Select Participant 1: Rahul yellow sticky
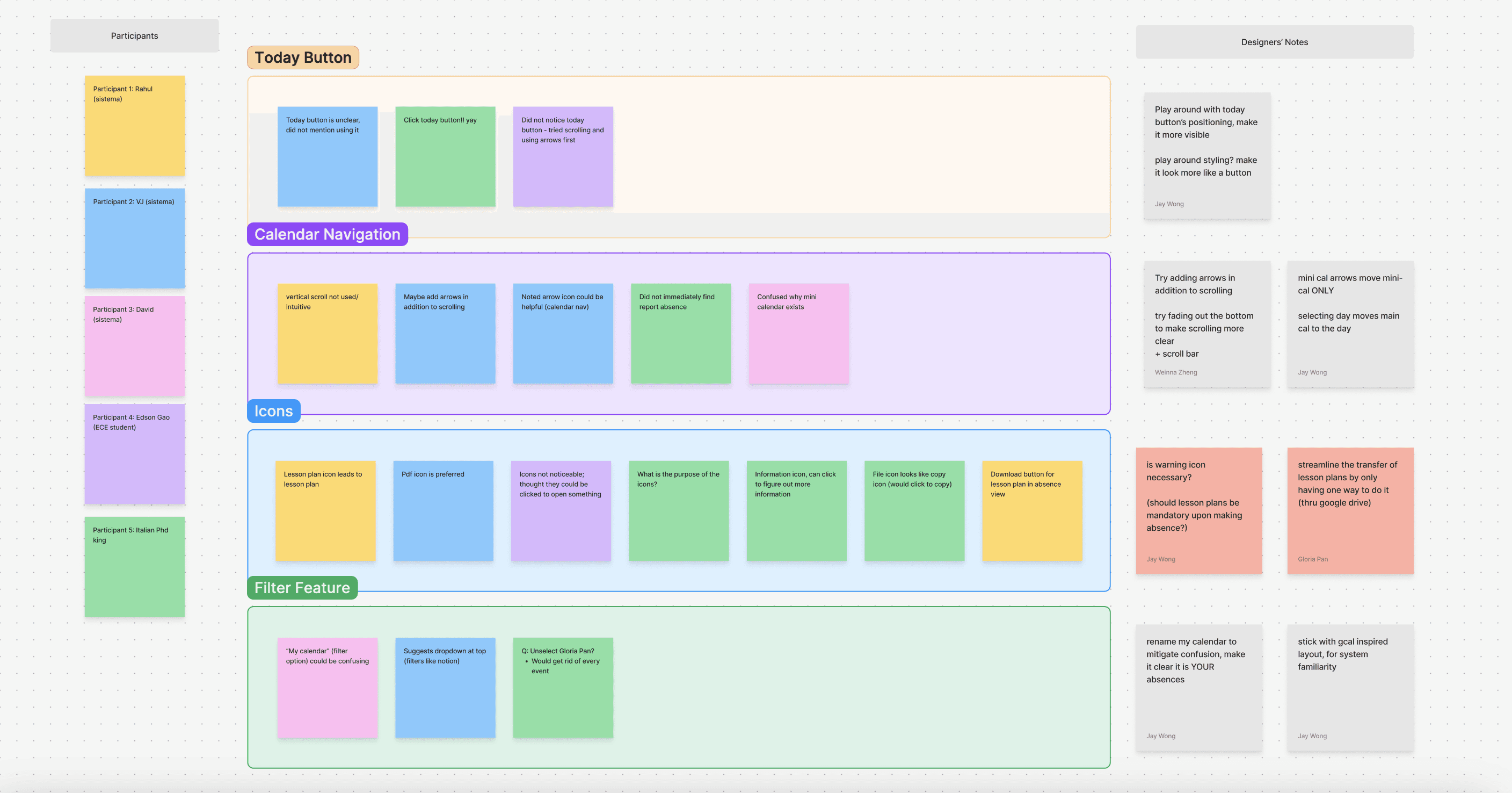Viewport: 1512px width, 793px height. coord(134,126)
